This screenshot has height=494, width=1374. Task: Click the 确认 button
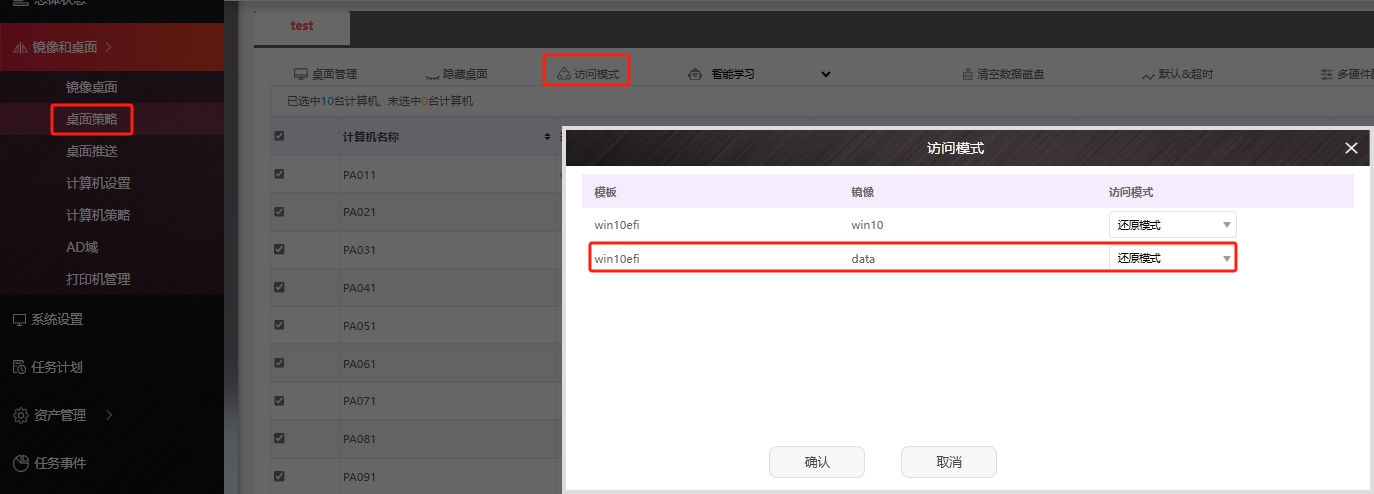[x=816, y=462]
